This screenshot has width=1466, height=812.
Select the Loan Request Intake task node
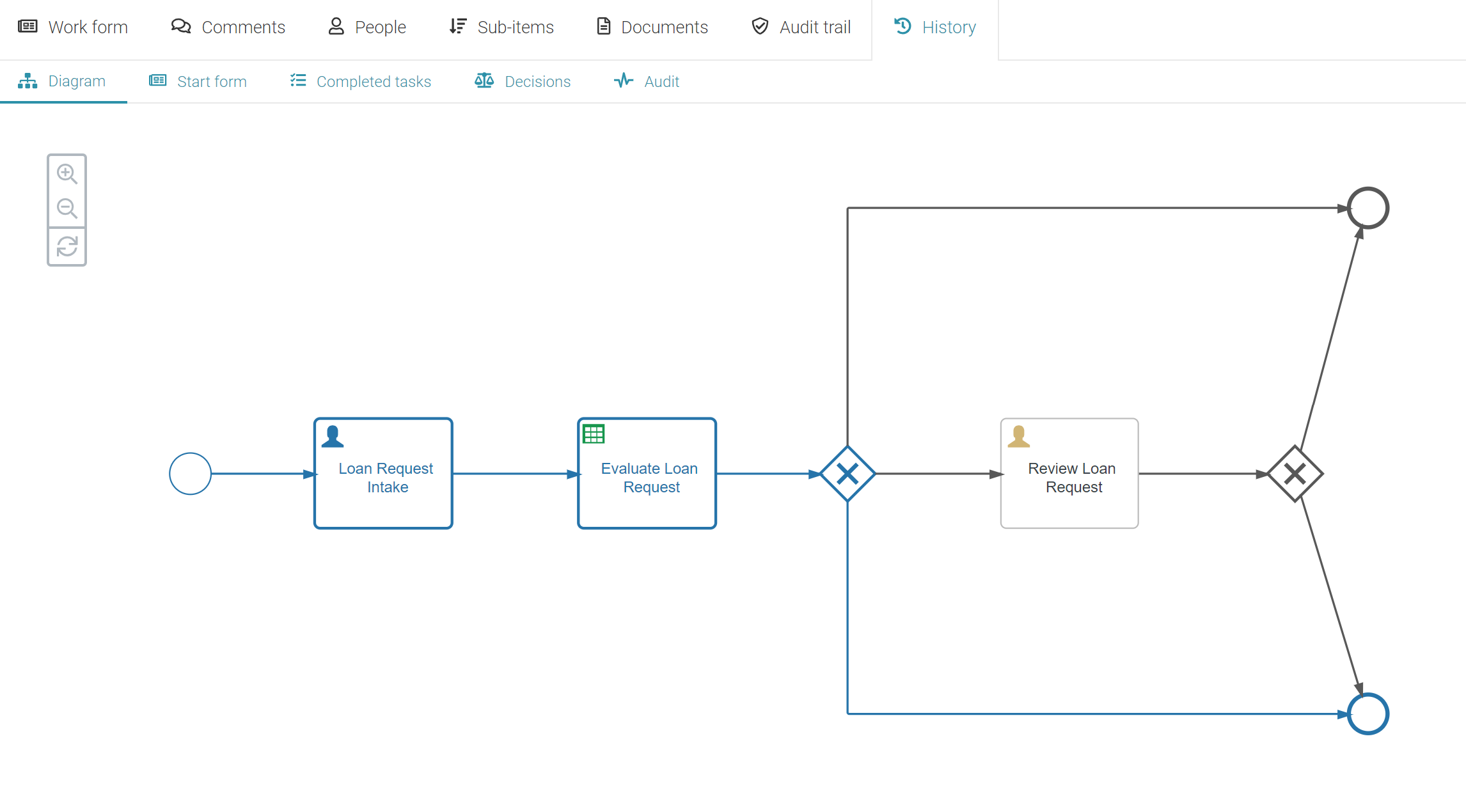coord(382,474)
